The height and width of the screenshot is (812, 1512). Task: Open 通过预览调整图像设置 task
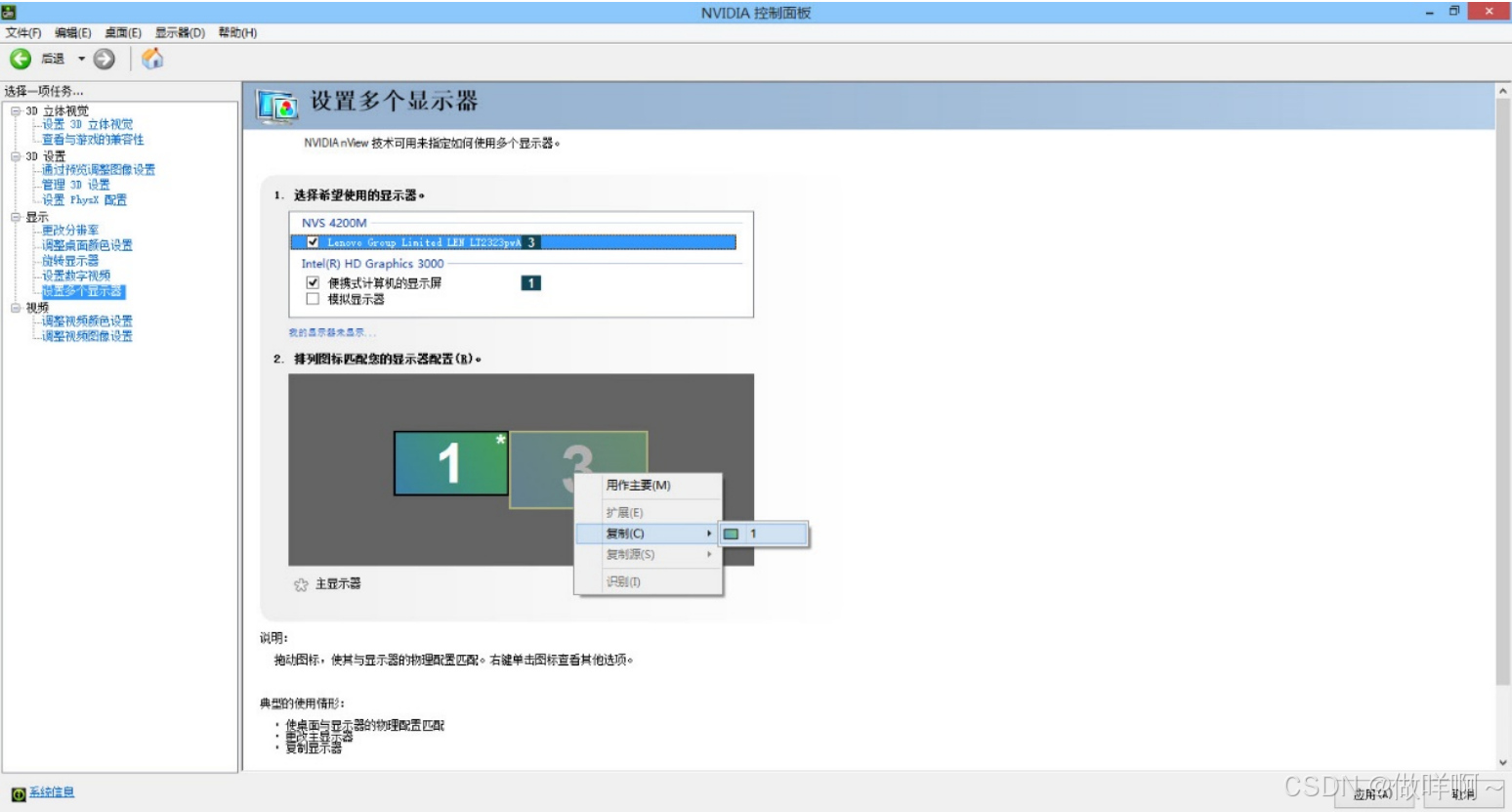click(x=99, y=170)
